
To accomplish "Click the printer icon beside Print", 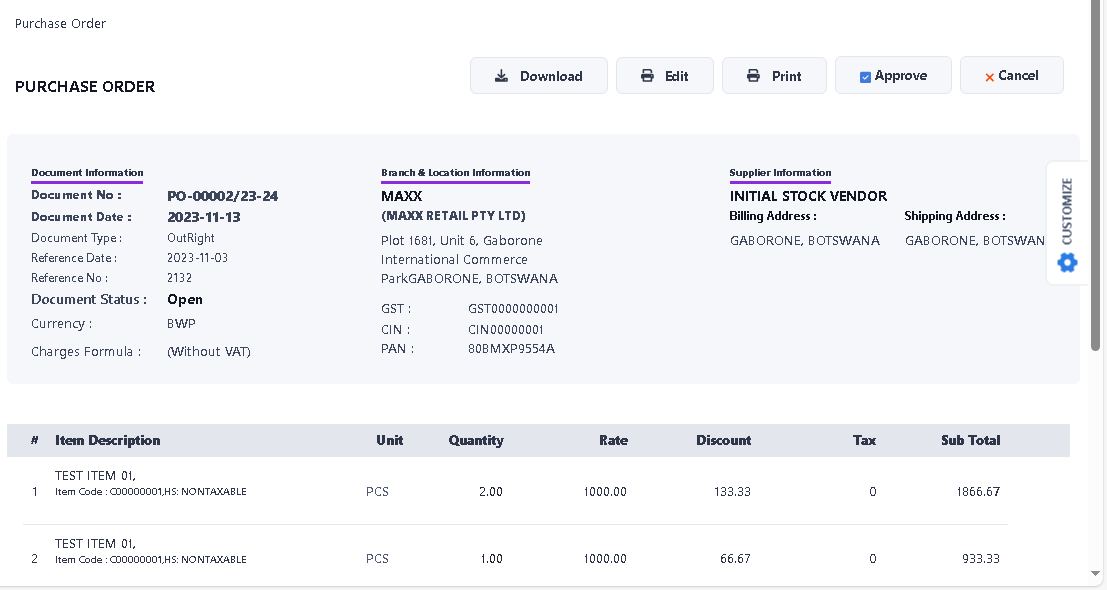I will 754,76.
